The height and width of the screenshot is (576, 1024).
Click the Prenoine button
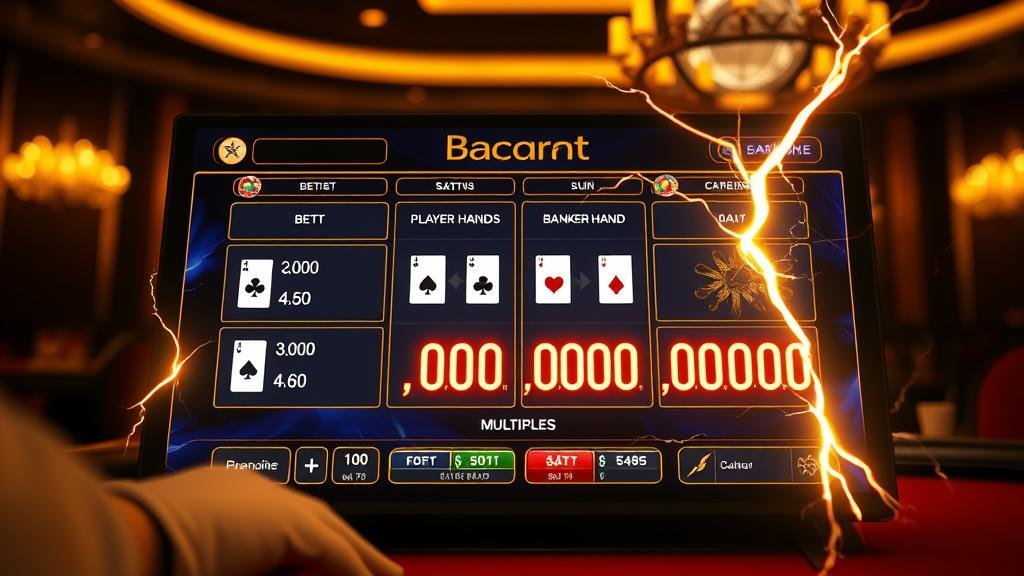[x=251, y=465]
